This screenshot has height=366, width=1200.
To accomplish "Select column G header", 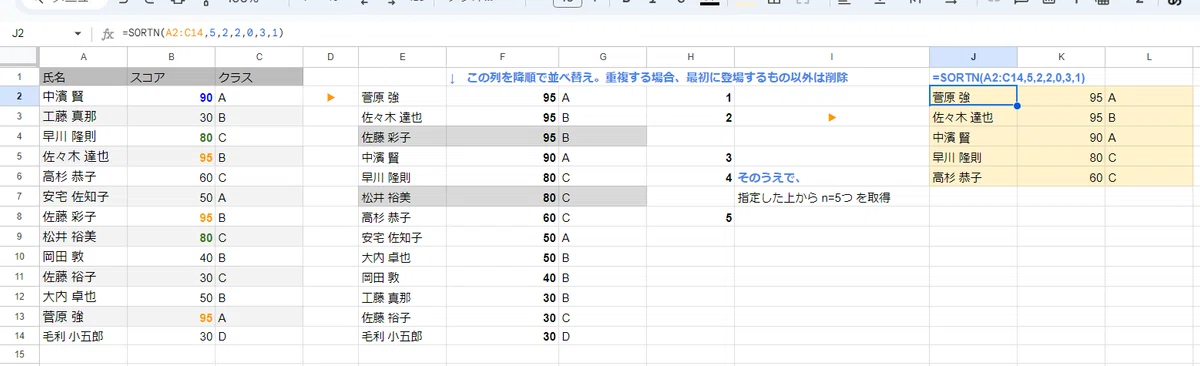I will 603,57.
